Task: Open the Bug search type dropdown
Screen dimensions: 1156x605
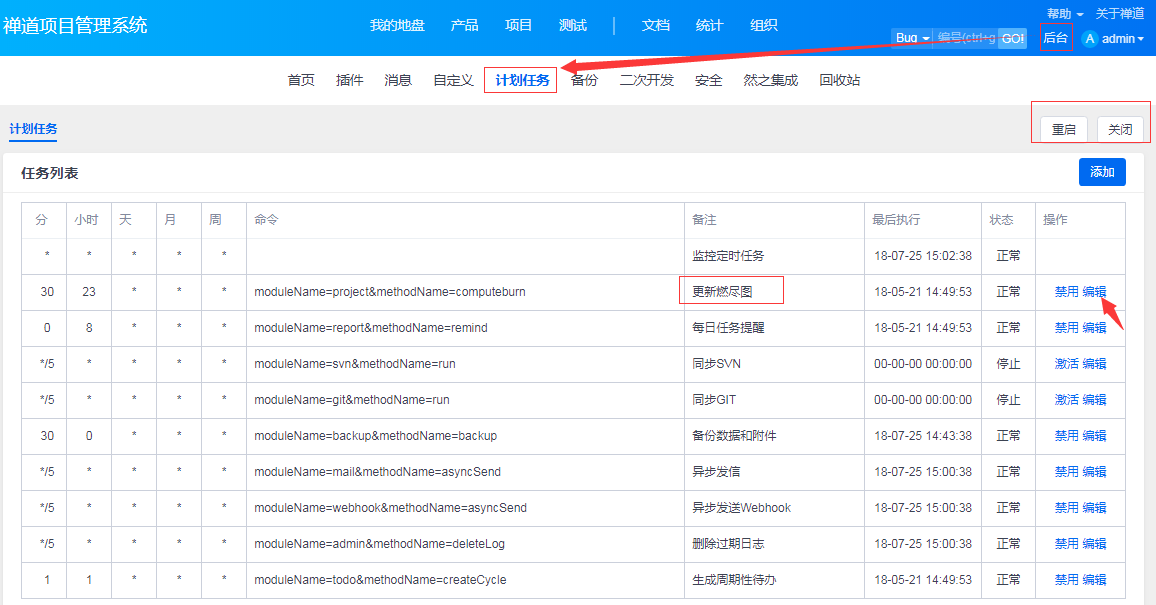Action: pyautogui.click(x=912, y=38)
